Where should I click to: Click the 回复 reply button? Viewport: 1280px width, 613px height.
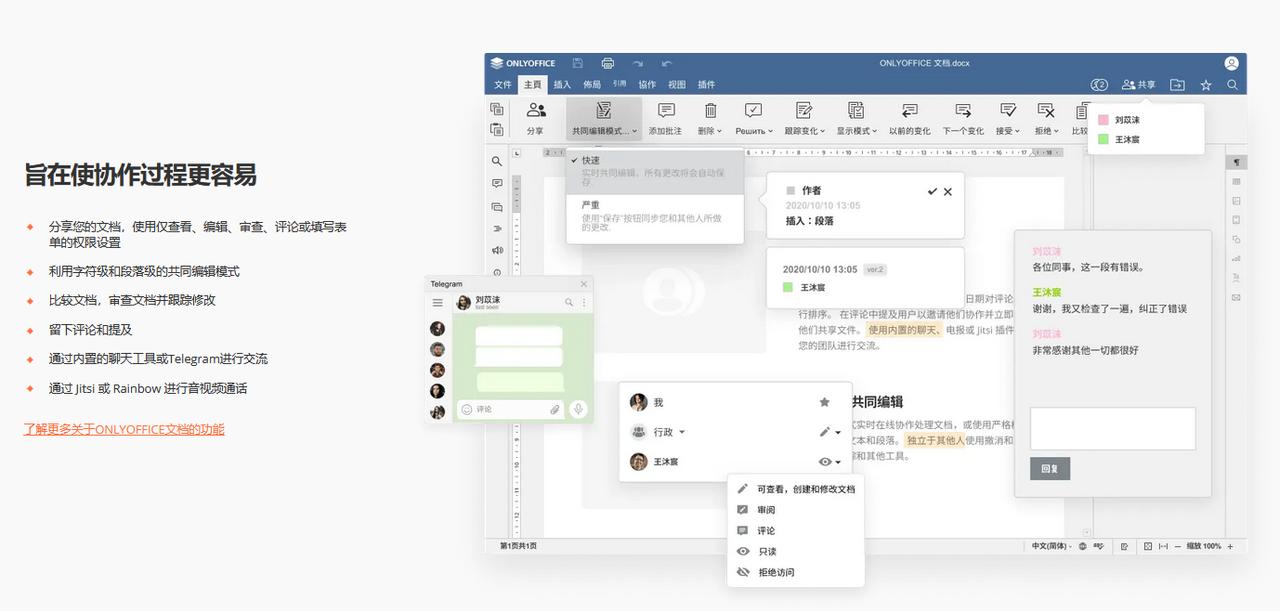1050,468
